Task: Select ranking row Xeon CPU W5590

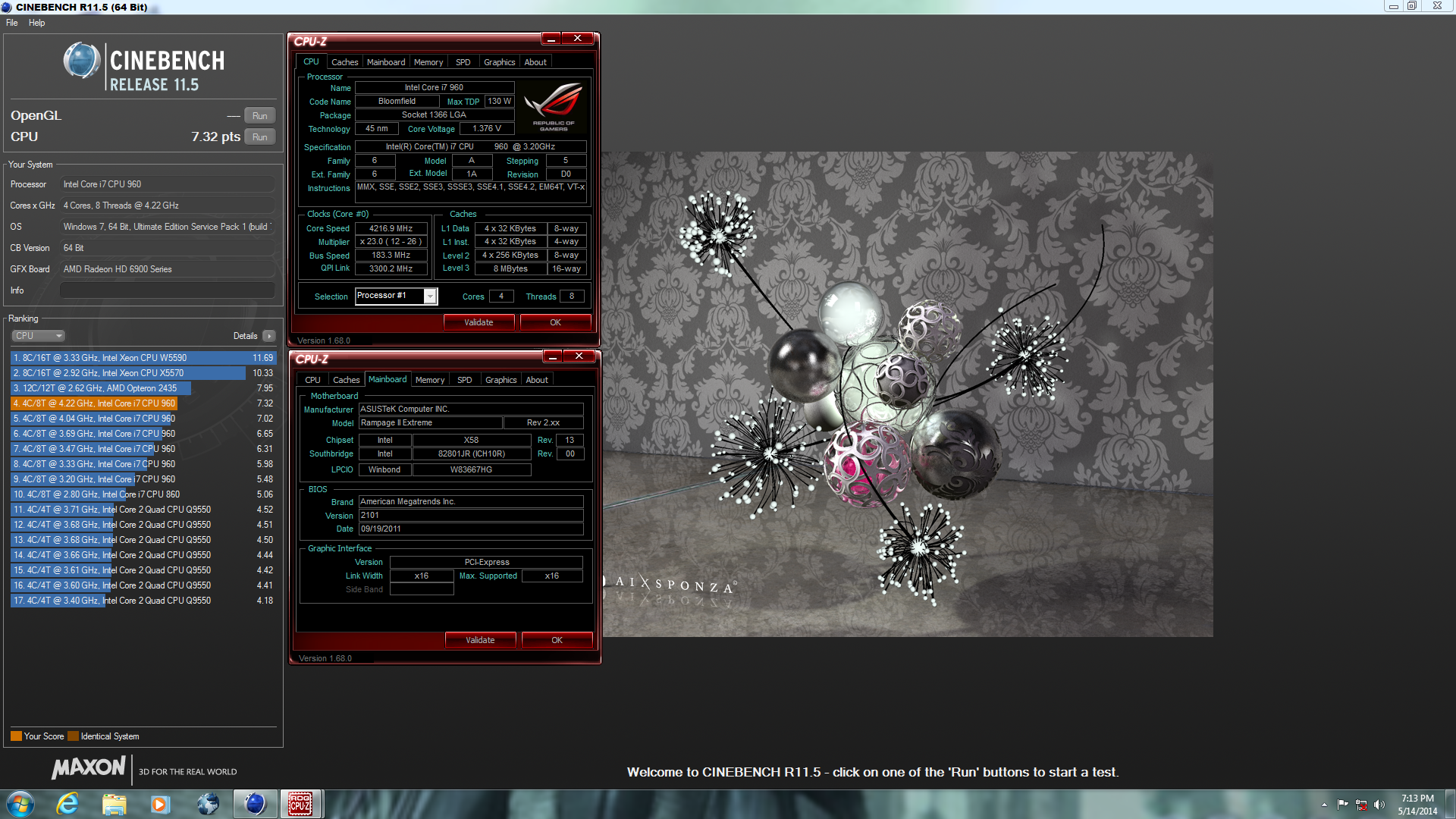Action: pos(143,358)
